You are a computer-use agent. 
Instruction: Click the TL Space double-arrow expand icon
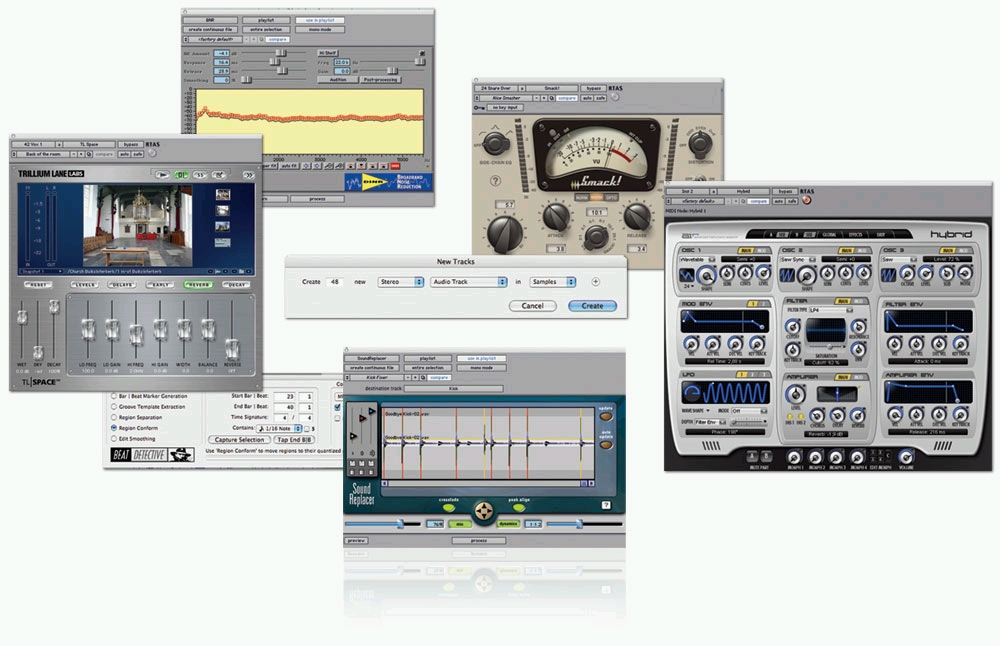[x=248, y=174]
